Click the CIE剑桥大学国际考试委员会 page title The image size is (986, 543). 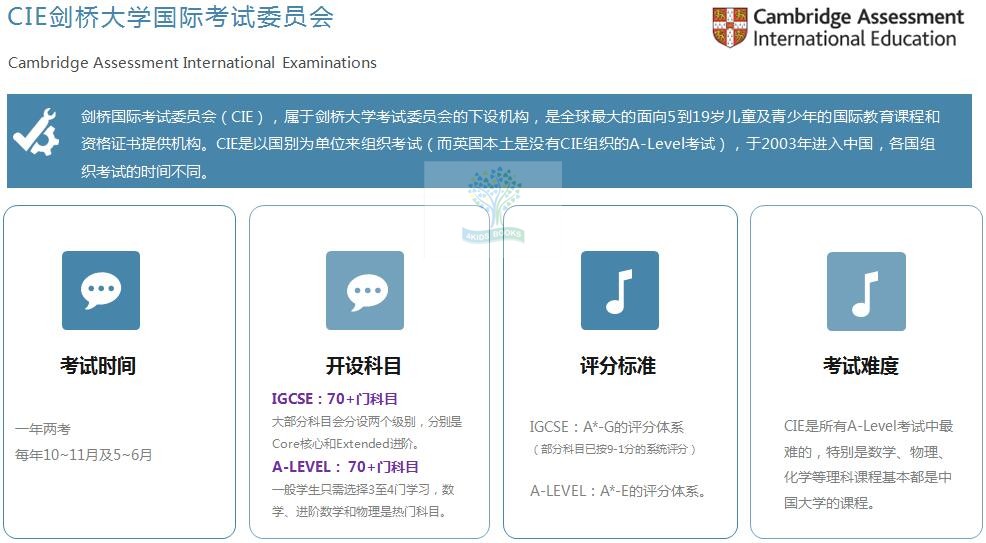(170, 16)
